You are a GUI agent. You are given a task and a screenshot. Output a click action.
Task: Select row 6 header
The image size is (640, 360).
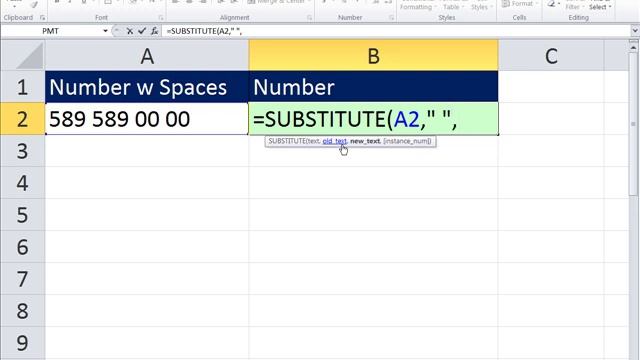point(22,247)
